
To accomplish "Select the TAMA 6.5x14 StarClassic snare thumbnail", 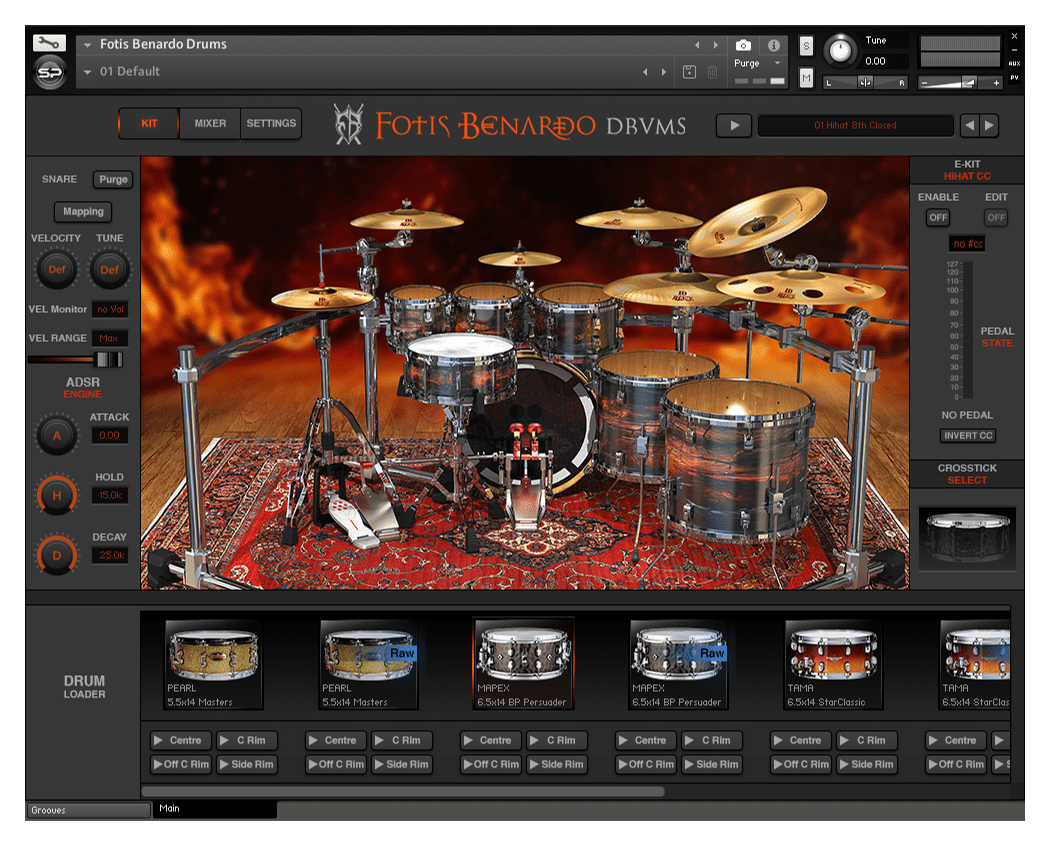I will pos(833,665).
